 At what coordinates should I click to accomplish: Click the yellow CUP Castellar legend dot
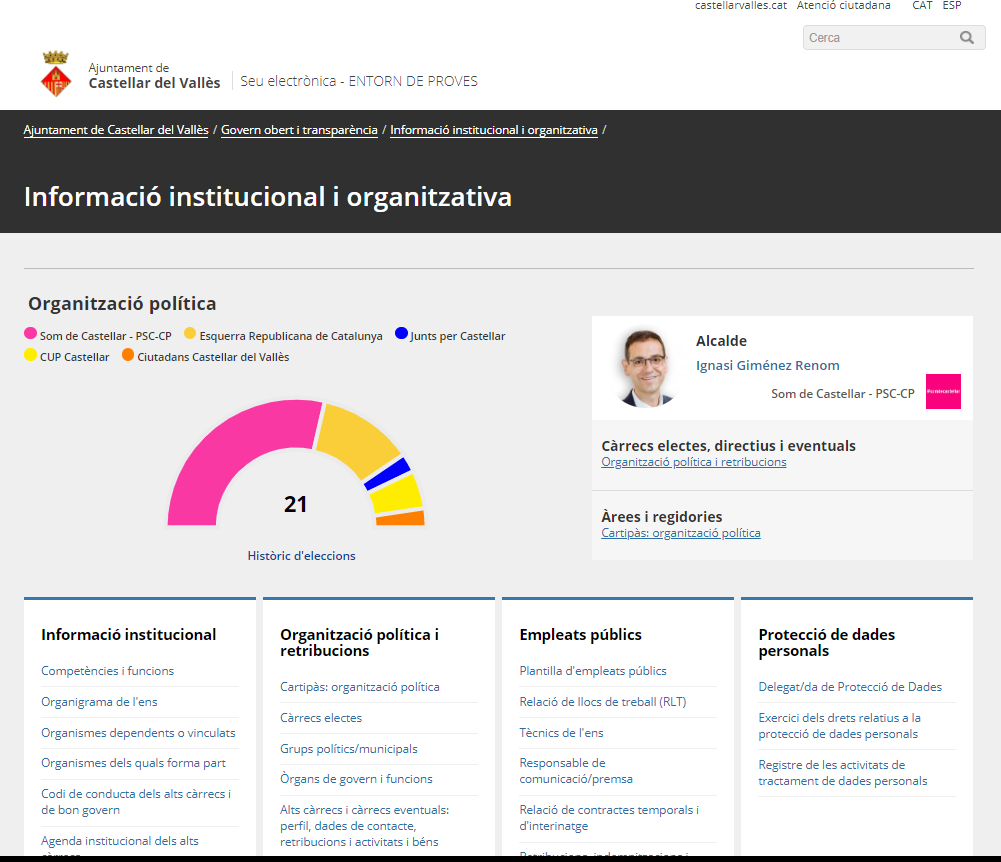click(30, 356)
